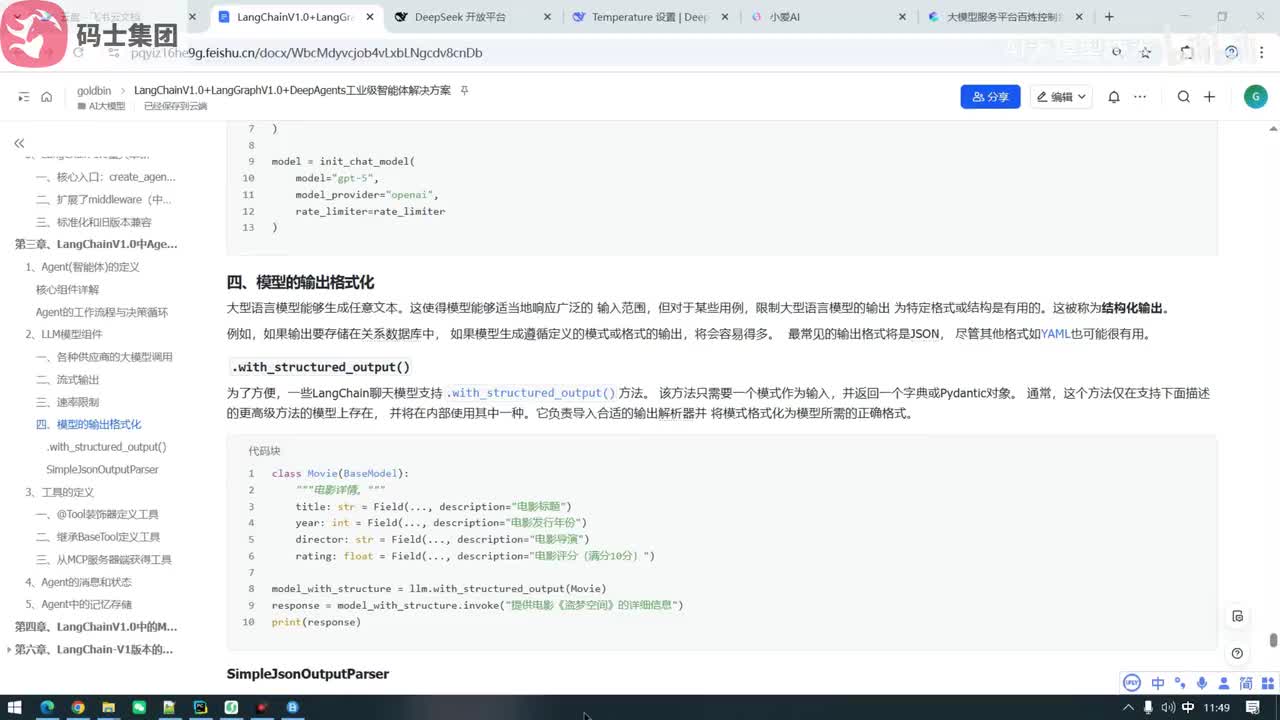Open Windows Start menu
The height and width of the screenshot is (720, 1280).
click(x=16, y=707)
